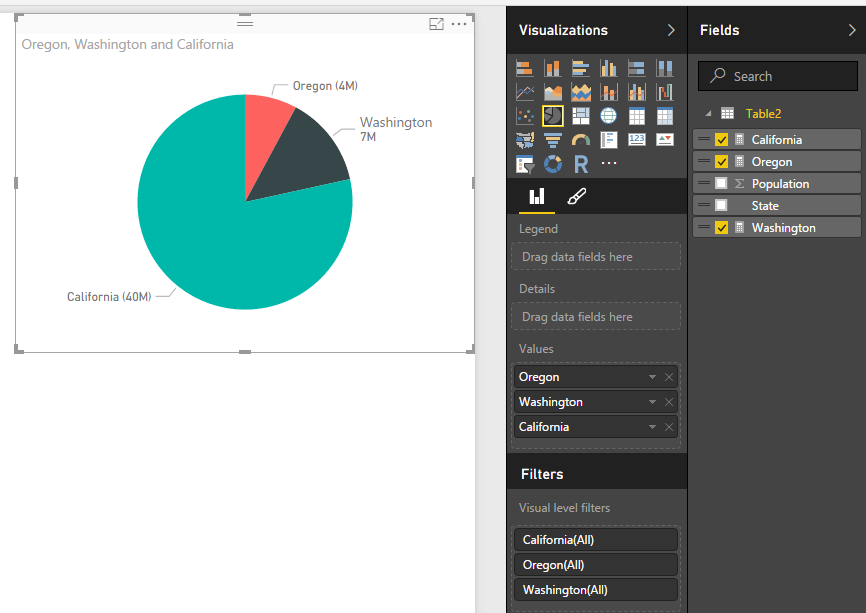Select the filled map visualization

(525, 140)
